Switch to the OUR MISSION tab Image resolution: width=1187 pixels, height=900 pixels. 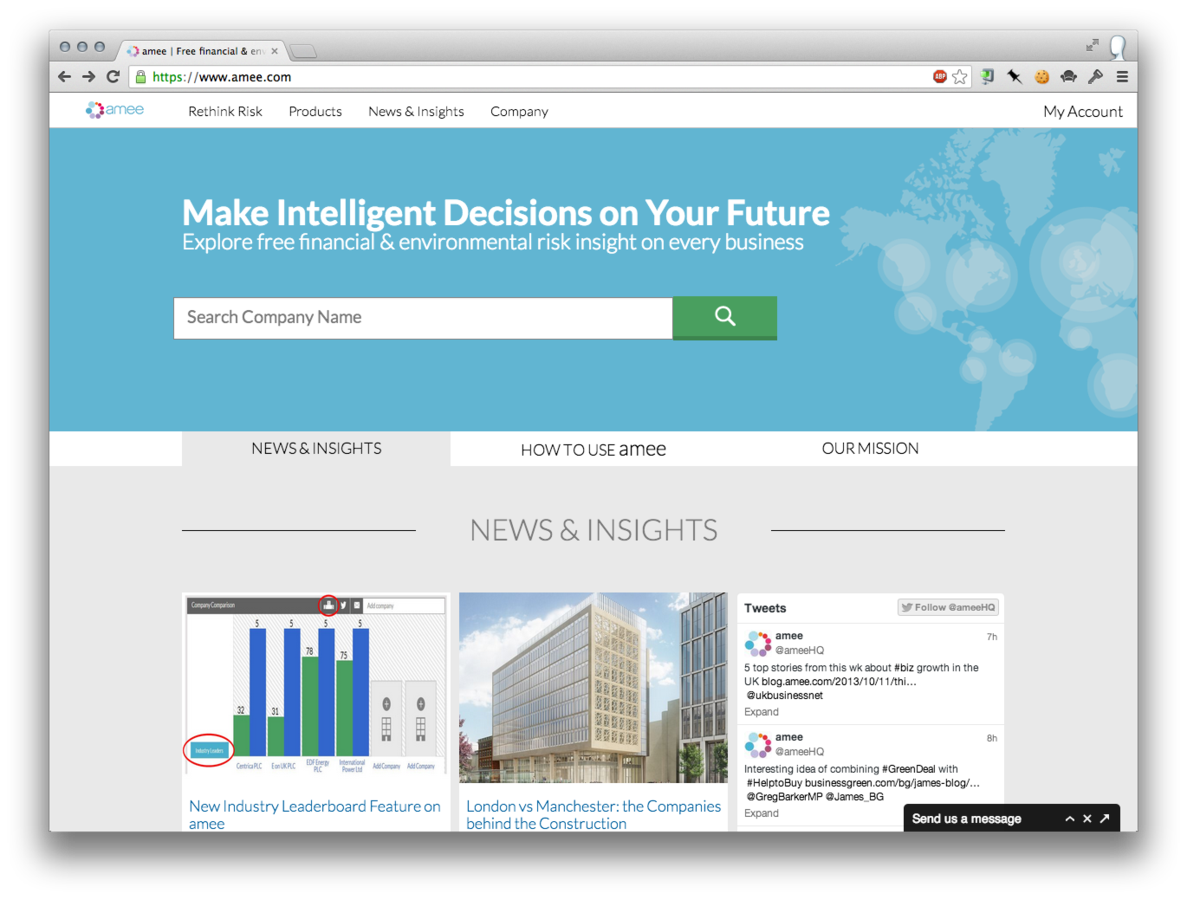870,449
